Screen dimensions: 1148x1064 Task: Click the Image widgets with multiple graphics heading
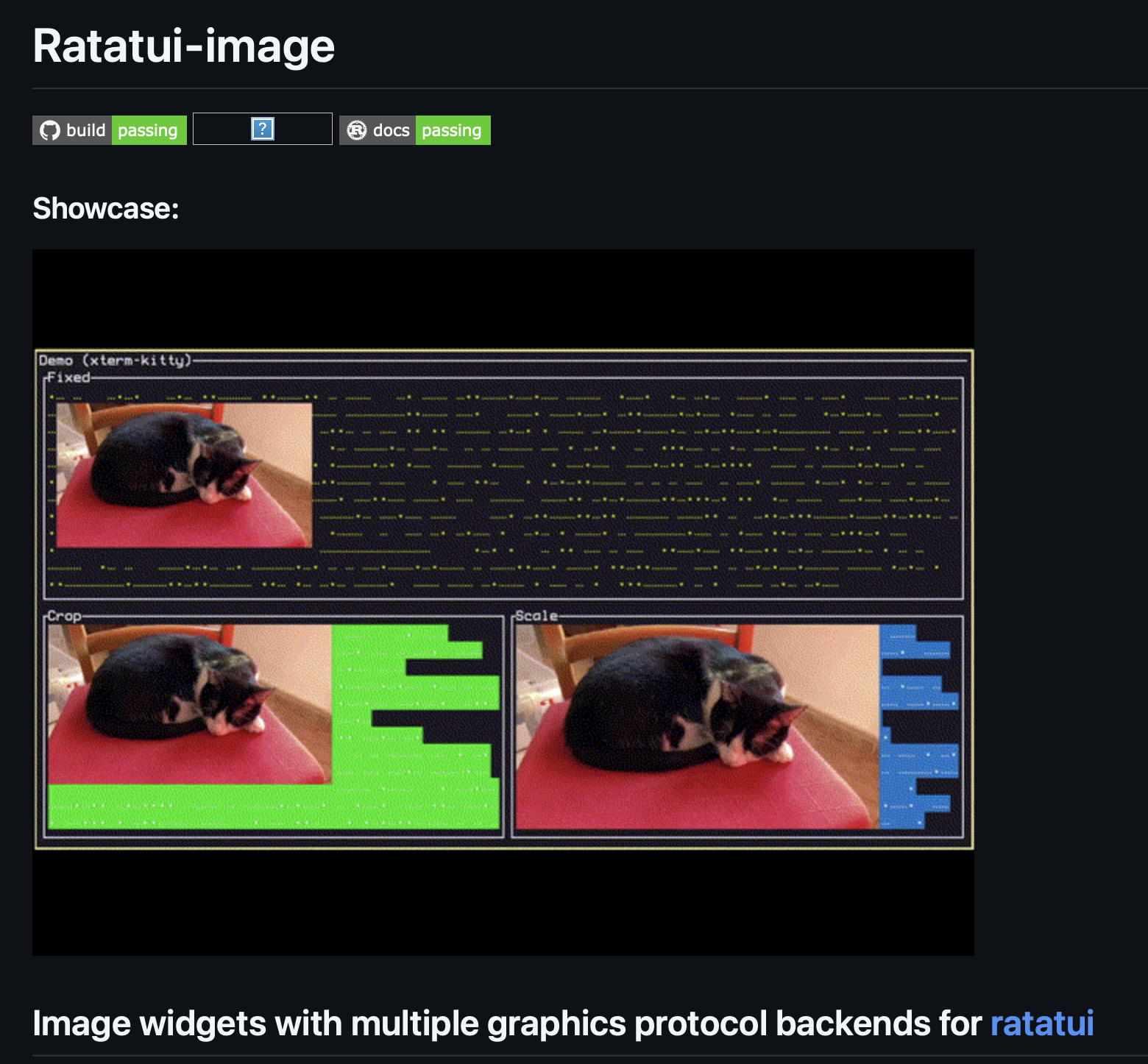click(x=563, y=1024)
